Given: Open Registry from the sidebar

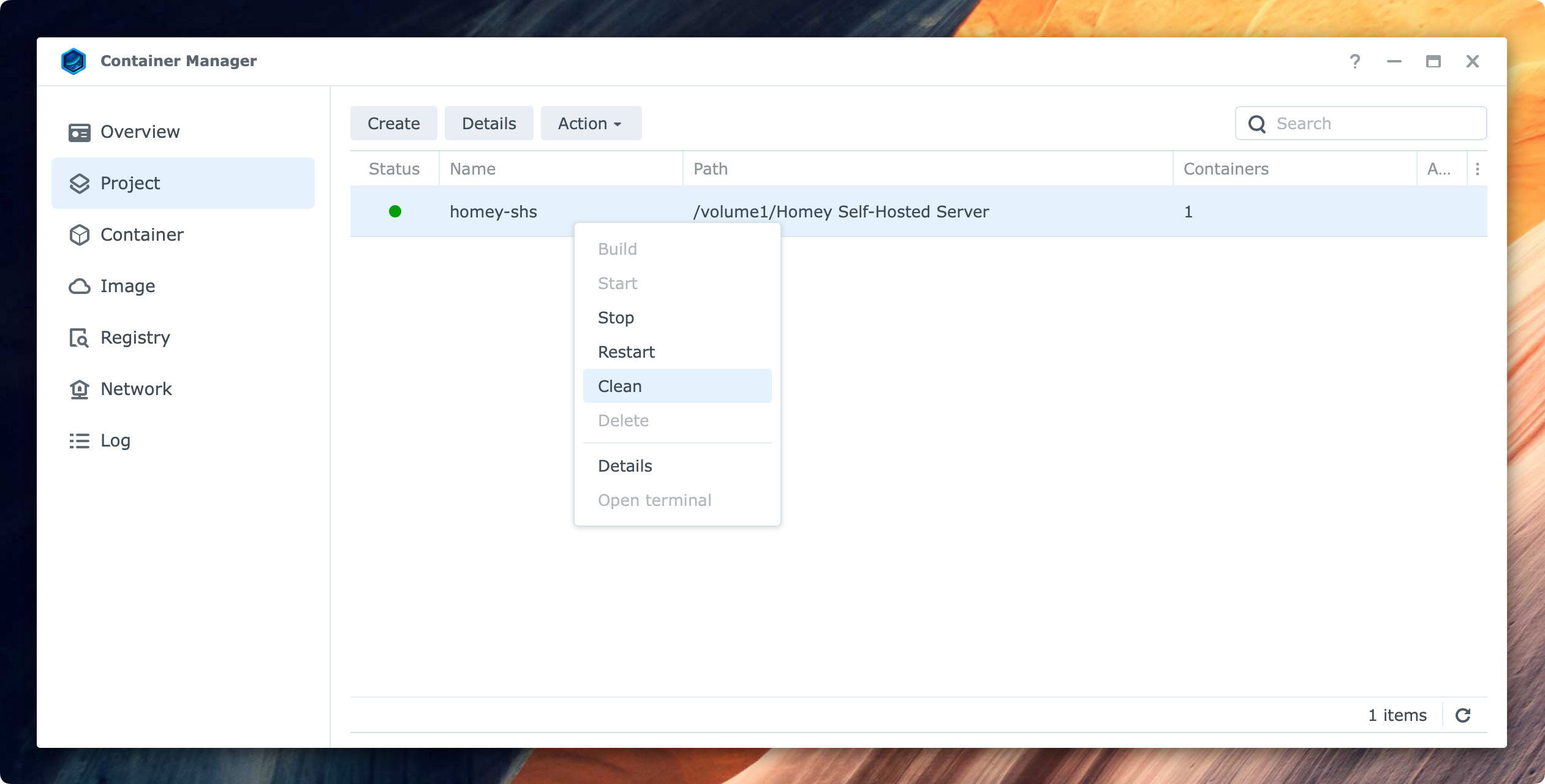Looking at the screenshot, I should [134, 337].
